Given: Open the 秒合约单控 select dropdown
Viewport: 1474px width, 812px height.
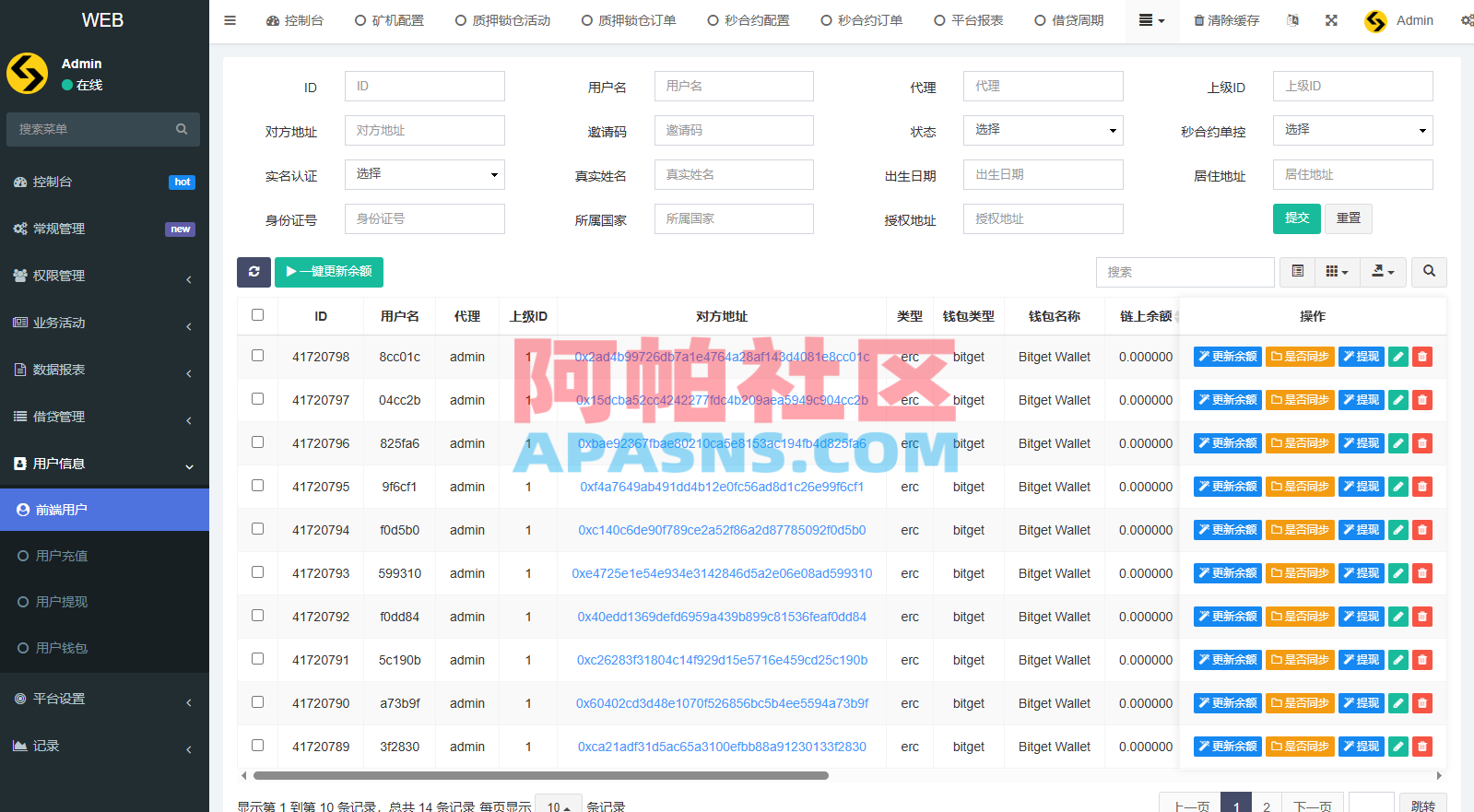Looking at the screenshot, I should [1353, 130].
